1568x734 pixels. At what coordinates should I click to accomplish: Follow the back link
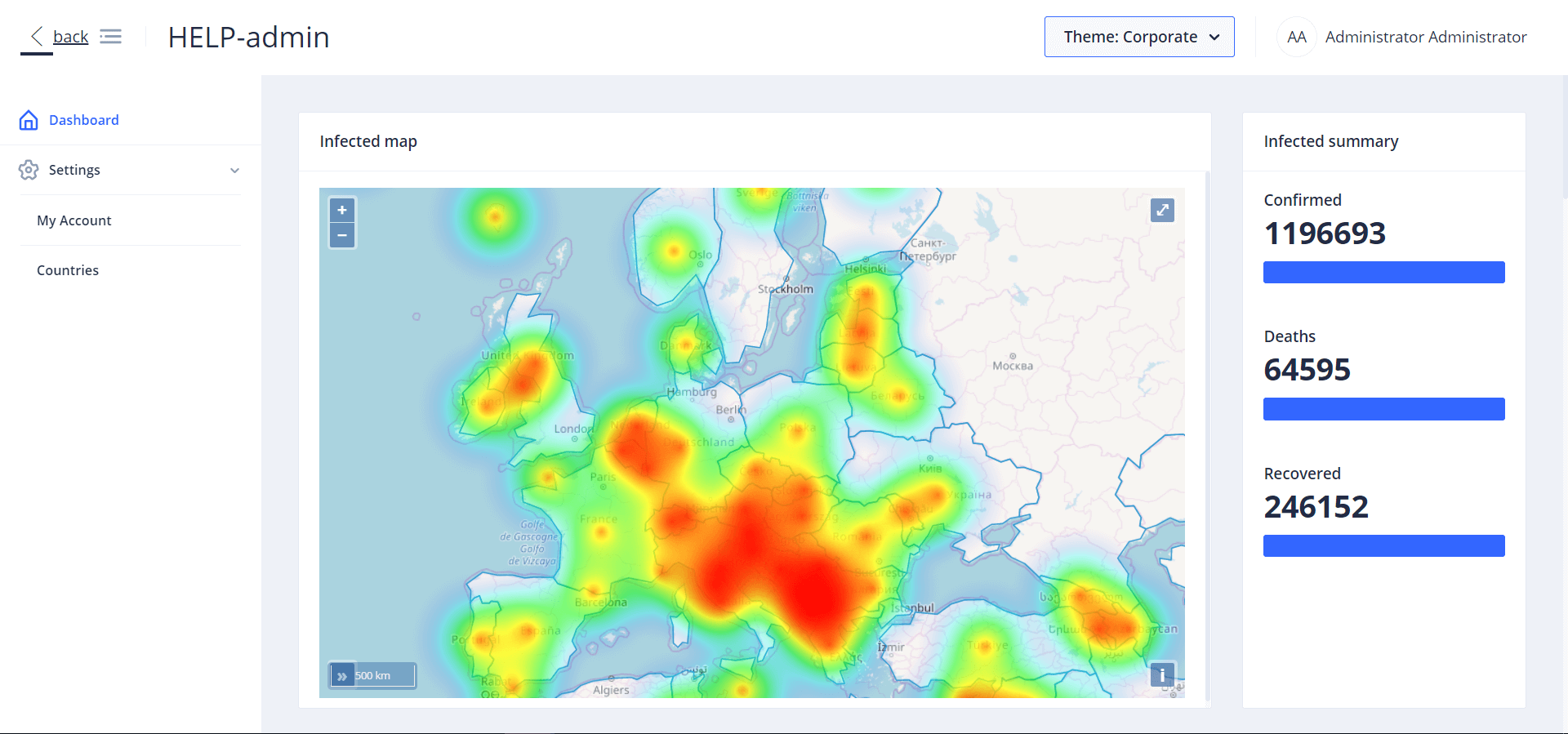tap(70, 37)
